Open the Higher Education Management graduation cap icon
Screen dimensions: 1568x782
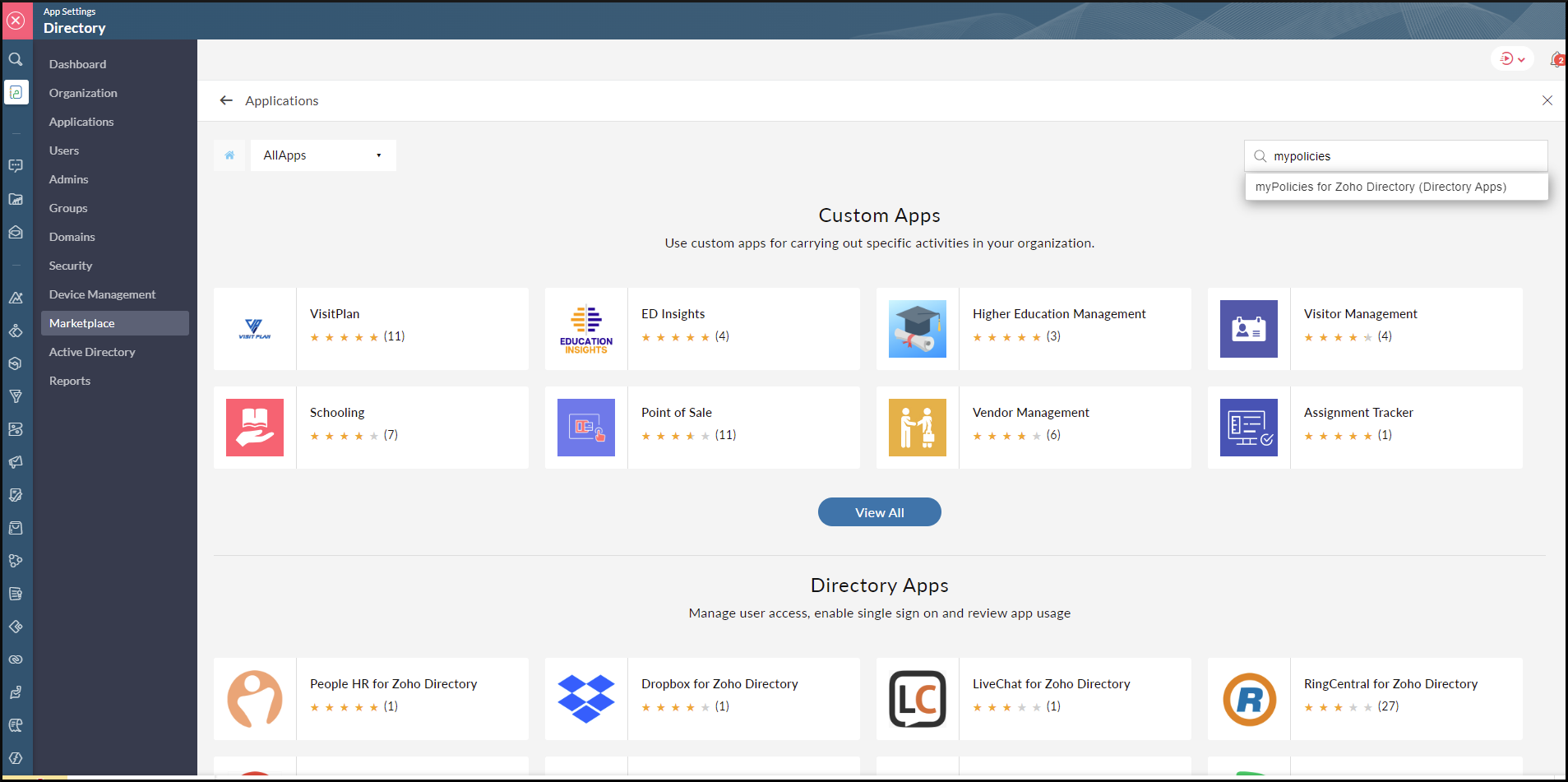tap(918, 329)
